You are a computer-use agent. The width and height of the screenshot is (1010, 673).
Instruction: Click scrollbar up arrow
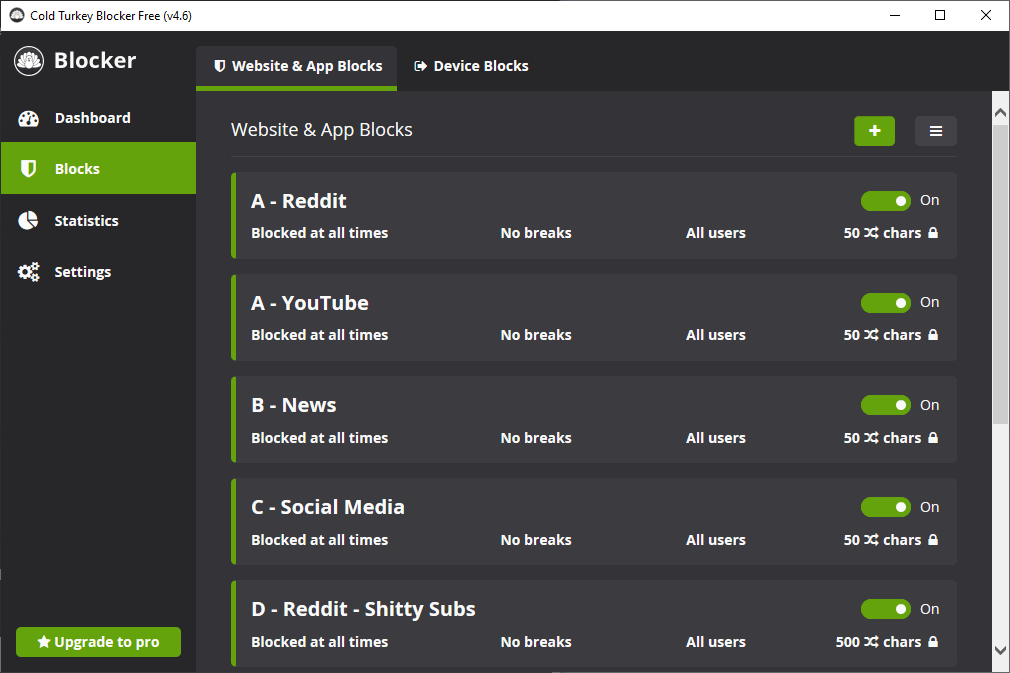click(x=1000, y=113)
